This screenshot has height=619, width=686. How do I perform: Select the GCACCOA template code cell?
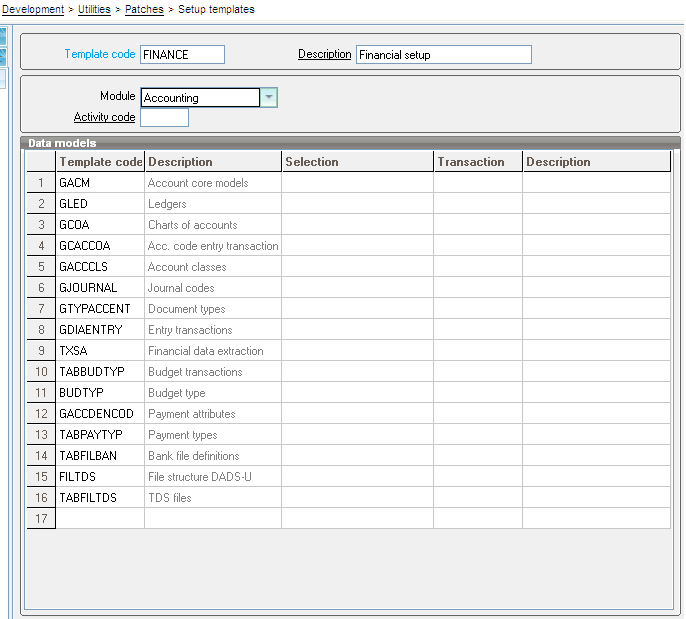(x=100, y=245)
